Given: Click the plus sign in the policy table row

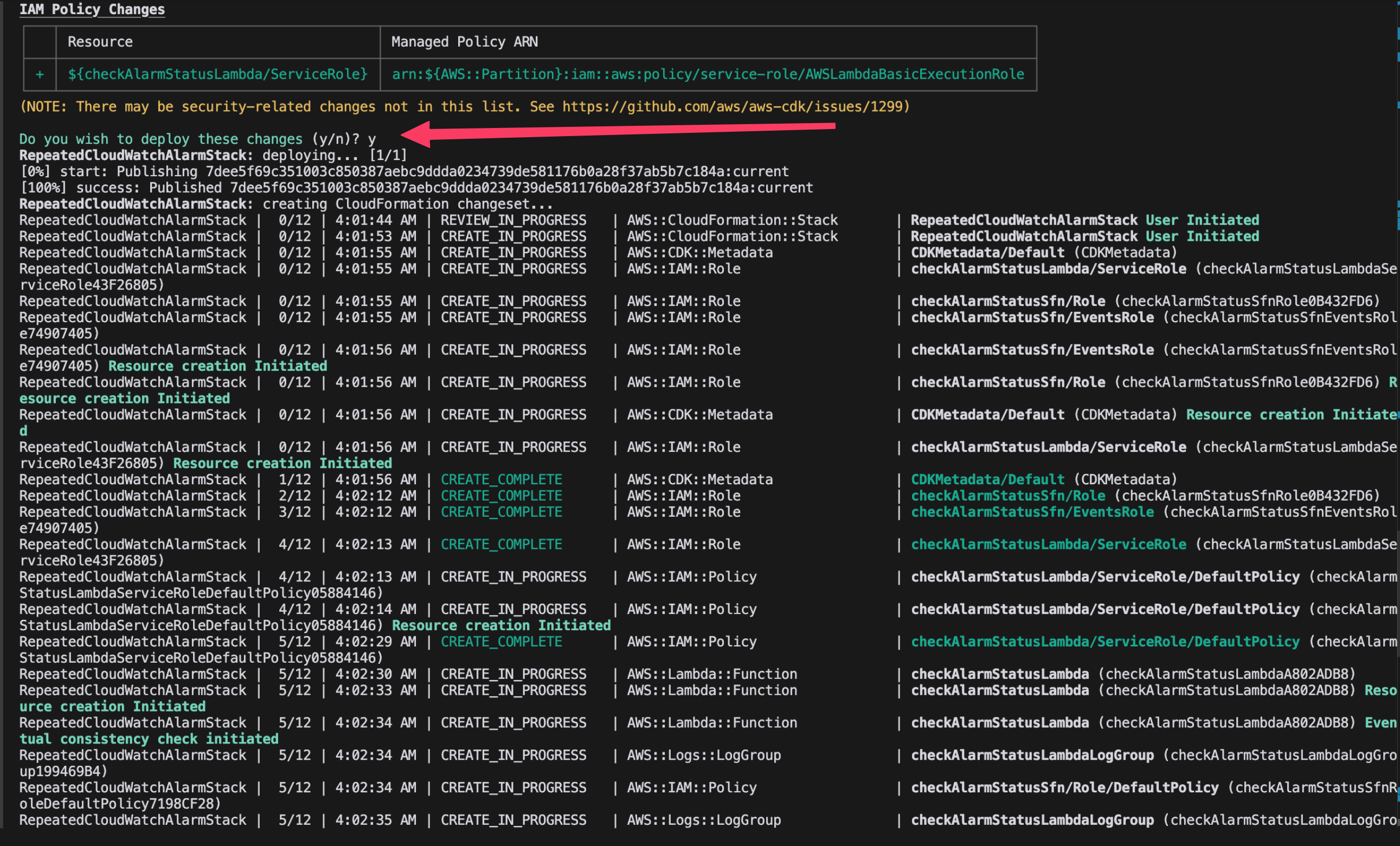Looking at the screenshot, I should (39, 74).
